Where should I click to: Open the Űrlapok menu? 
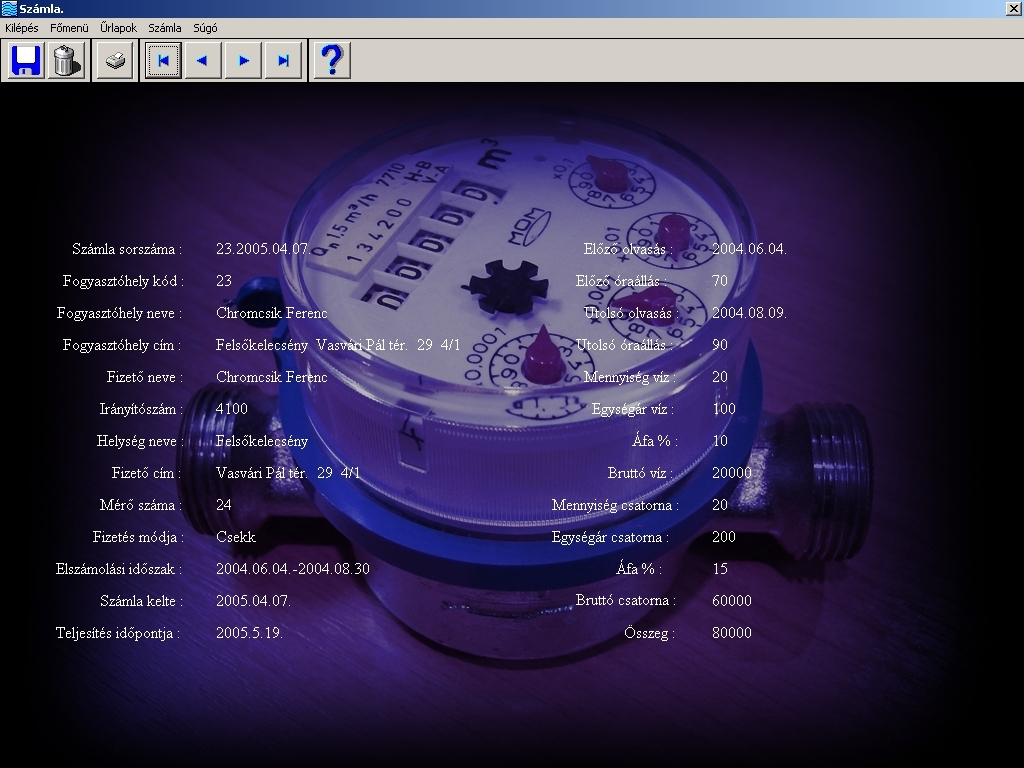click(118, 28)
